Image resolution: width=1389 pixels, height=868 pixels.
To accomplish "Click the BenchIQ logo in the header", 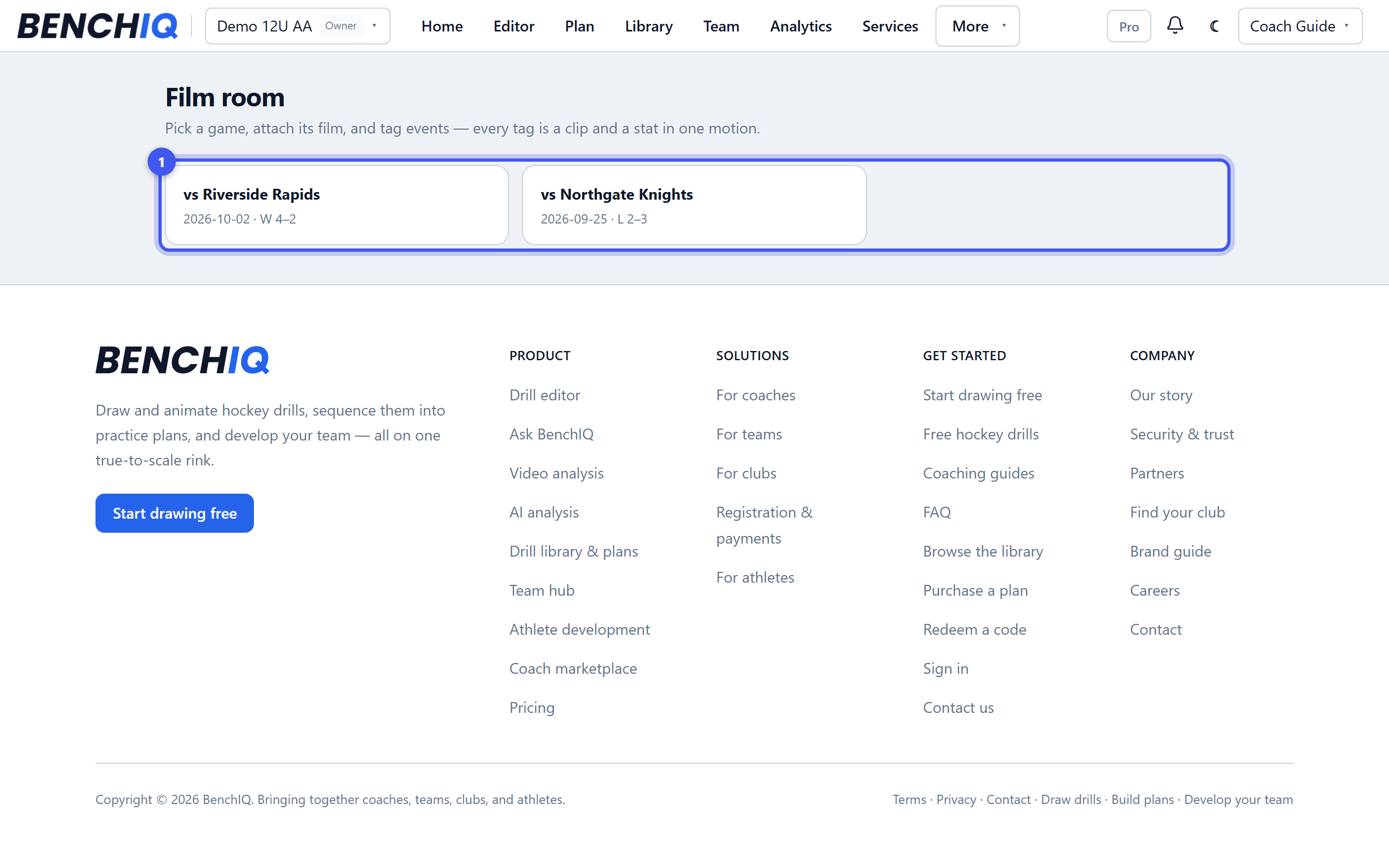I will [x=98, y=26].
